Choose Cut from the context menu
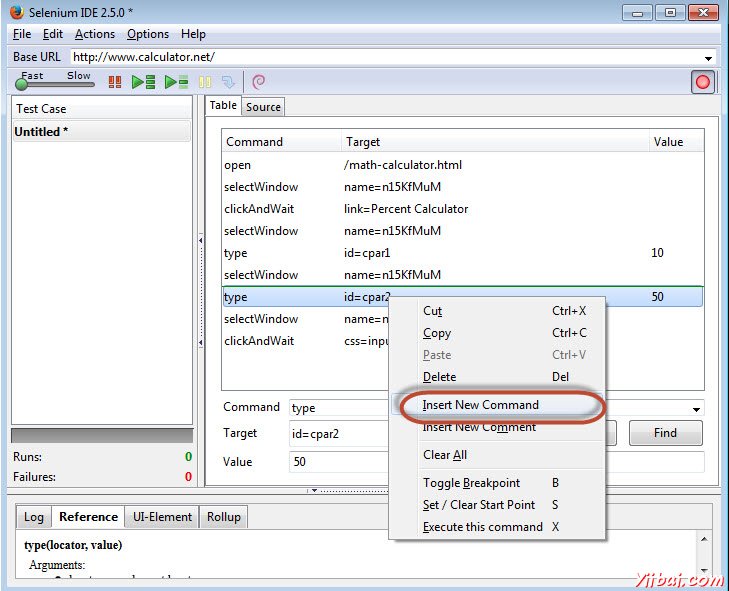Viewport: 729px width, 591px height. pyautogui.click(x=497, y=311)
